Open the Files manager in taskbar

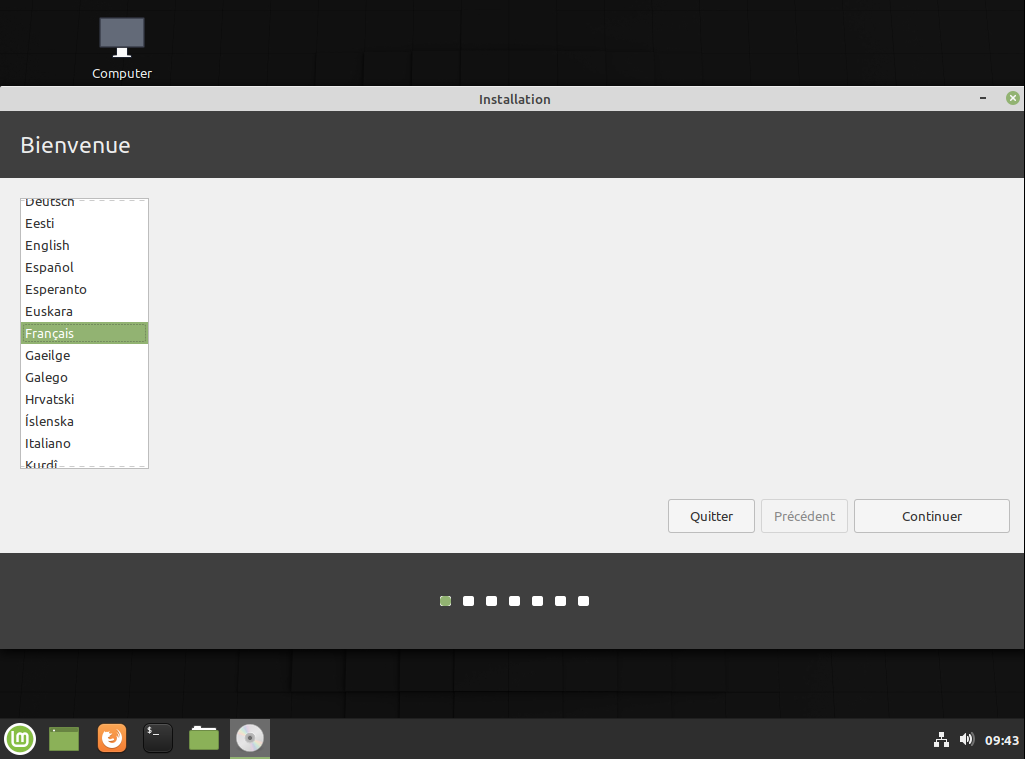tap(204, 739)
